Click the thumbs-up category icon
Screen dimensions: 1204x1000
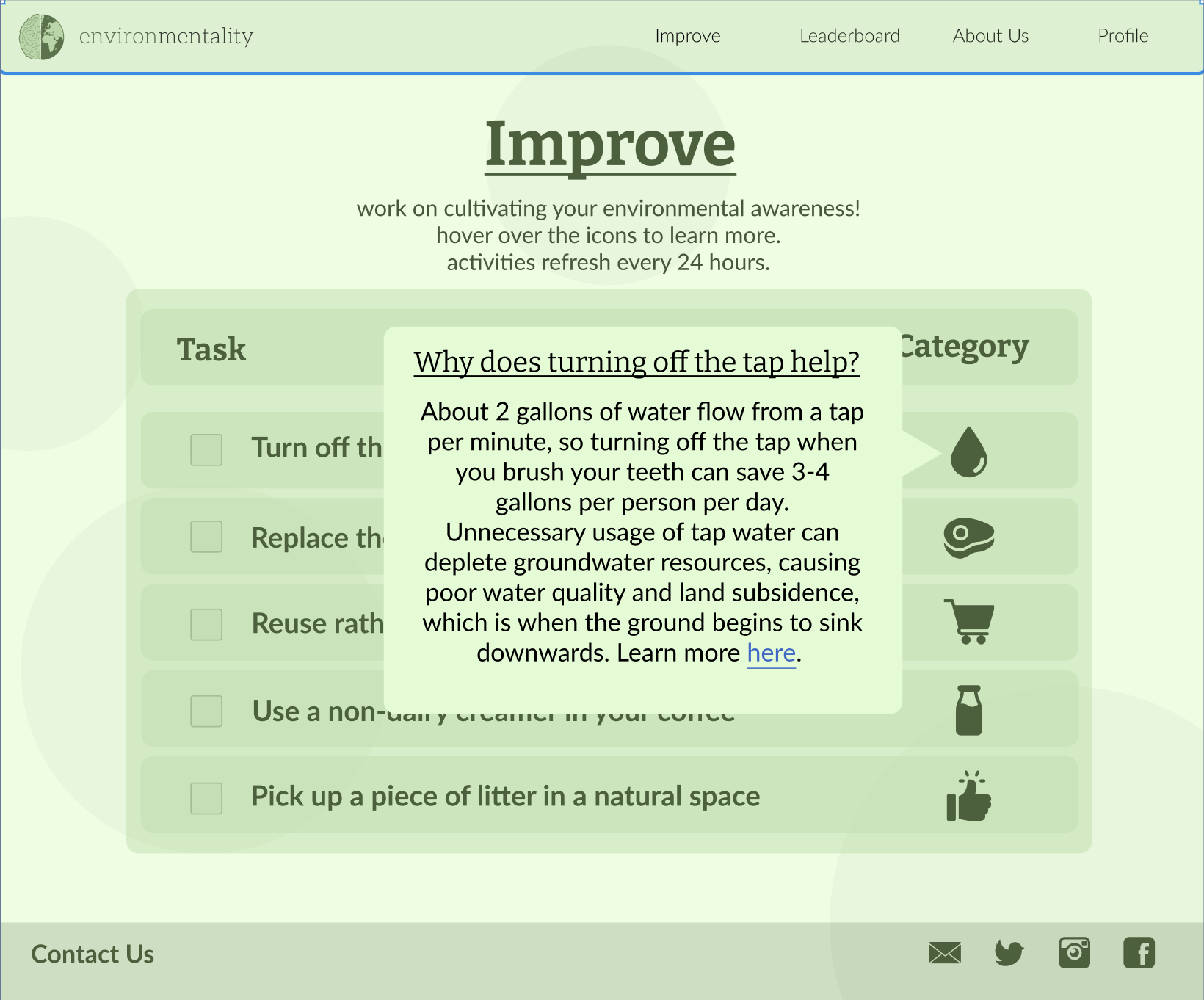click(969, 796)
